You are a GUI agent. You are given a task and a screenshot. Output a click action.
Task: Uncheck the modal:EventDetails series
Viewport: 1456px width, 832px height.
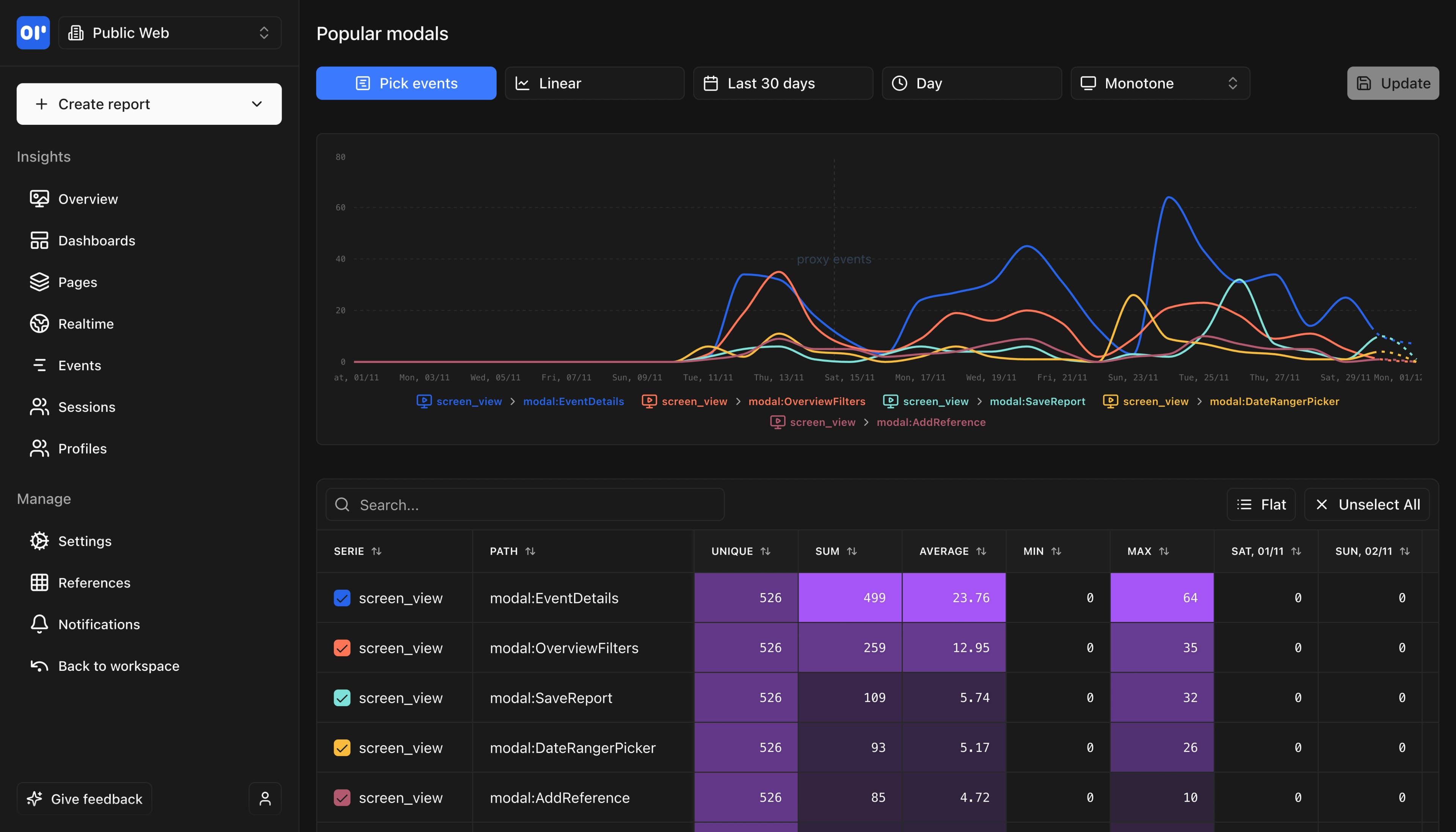[x=342, y=598]
